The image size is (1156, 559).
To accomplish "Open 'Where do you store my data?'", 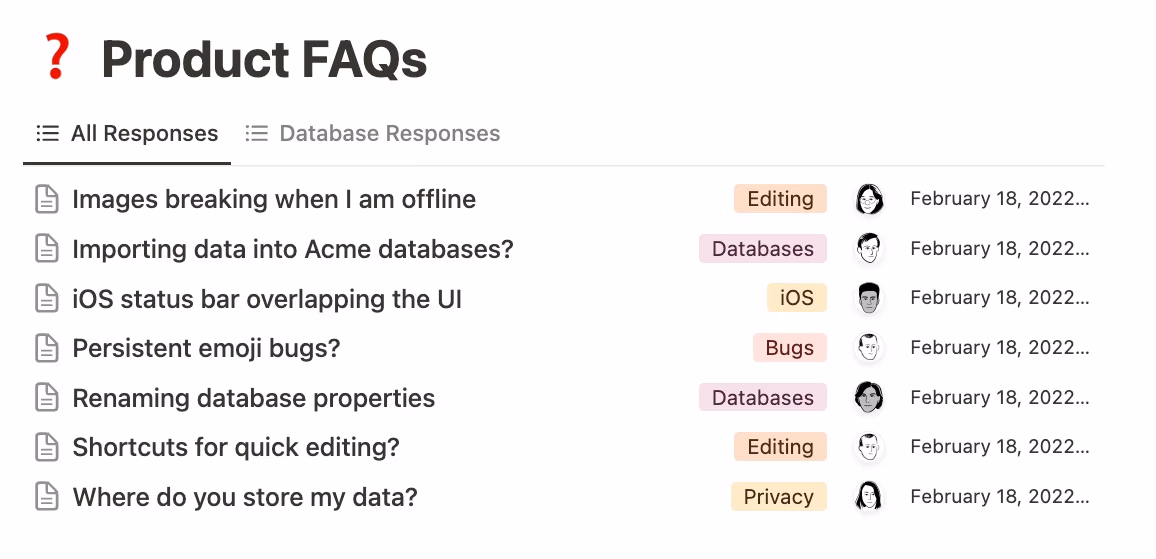I will (245, 497).
